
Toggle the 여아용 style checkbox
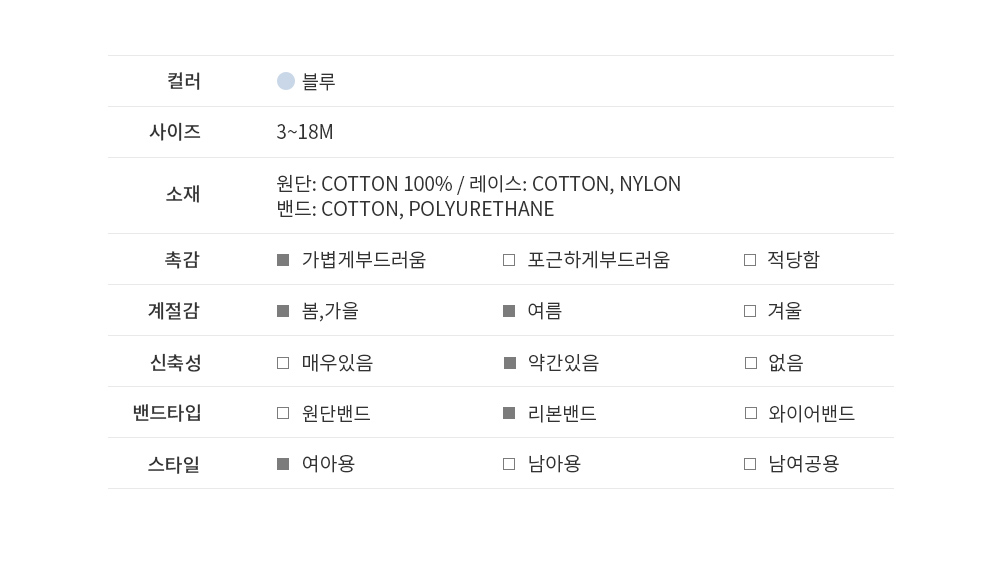point(283,464)
